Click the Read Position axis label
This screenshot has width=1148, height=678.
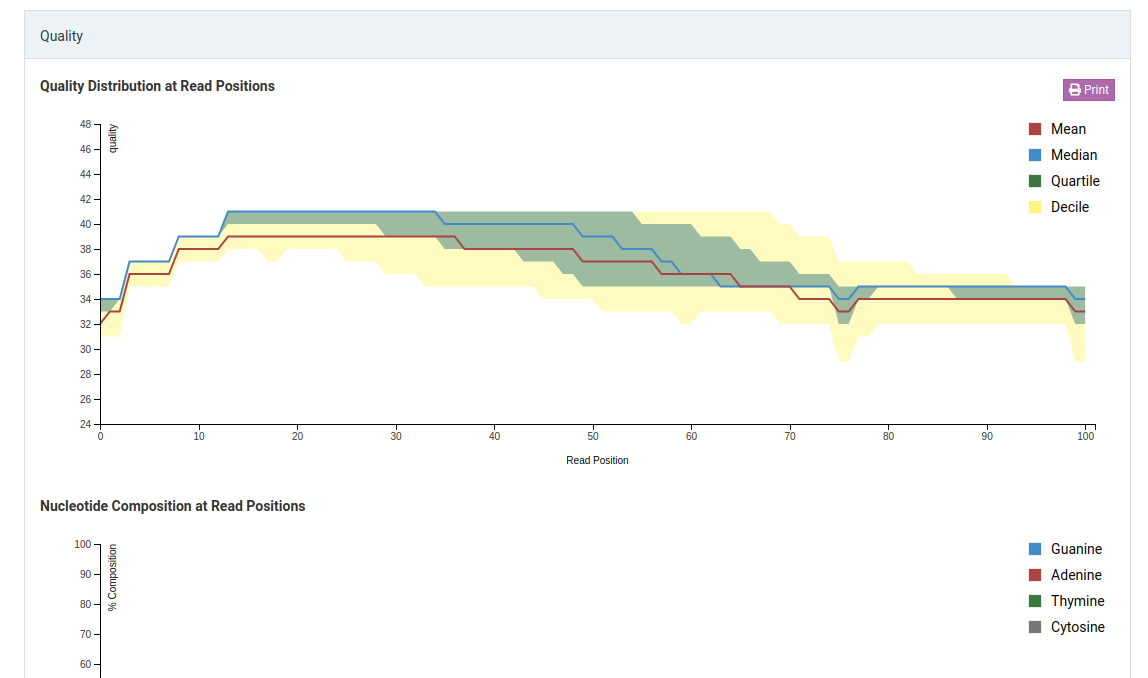(x=595, y=460)
